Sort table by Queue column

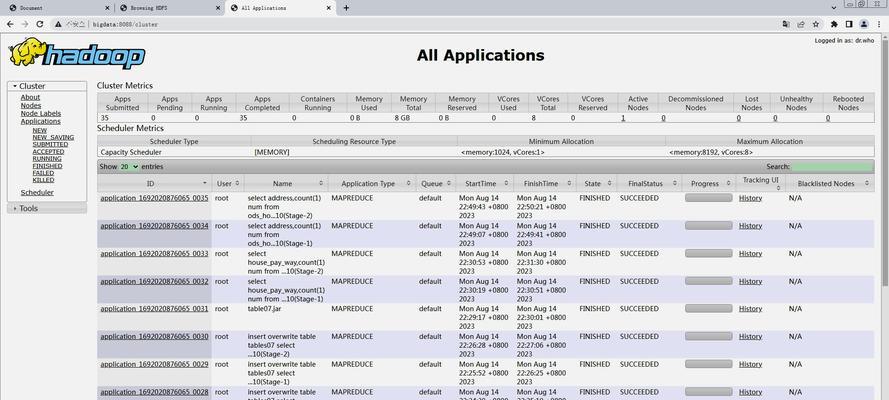coord(435,184)
